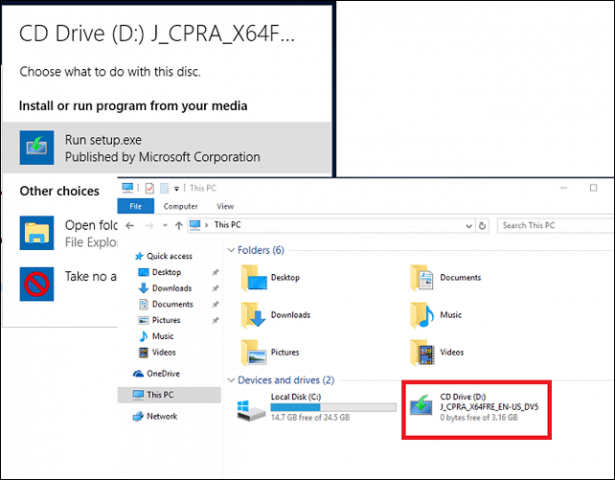Expand the address bar history dropdown

click(469, 226)
